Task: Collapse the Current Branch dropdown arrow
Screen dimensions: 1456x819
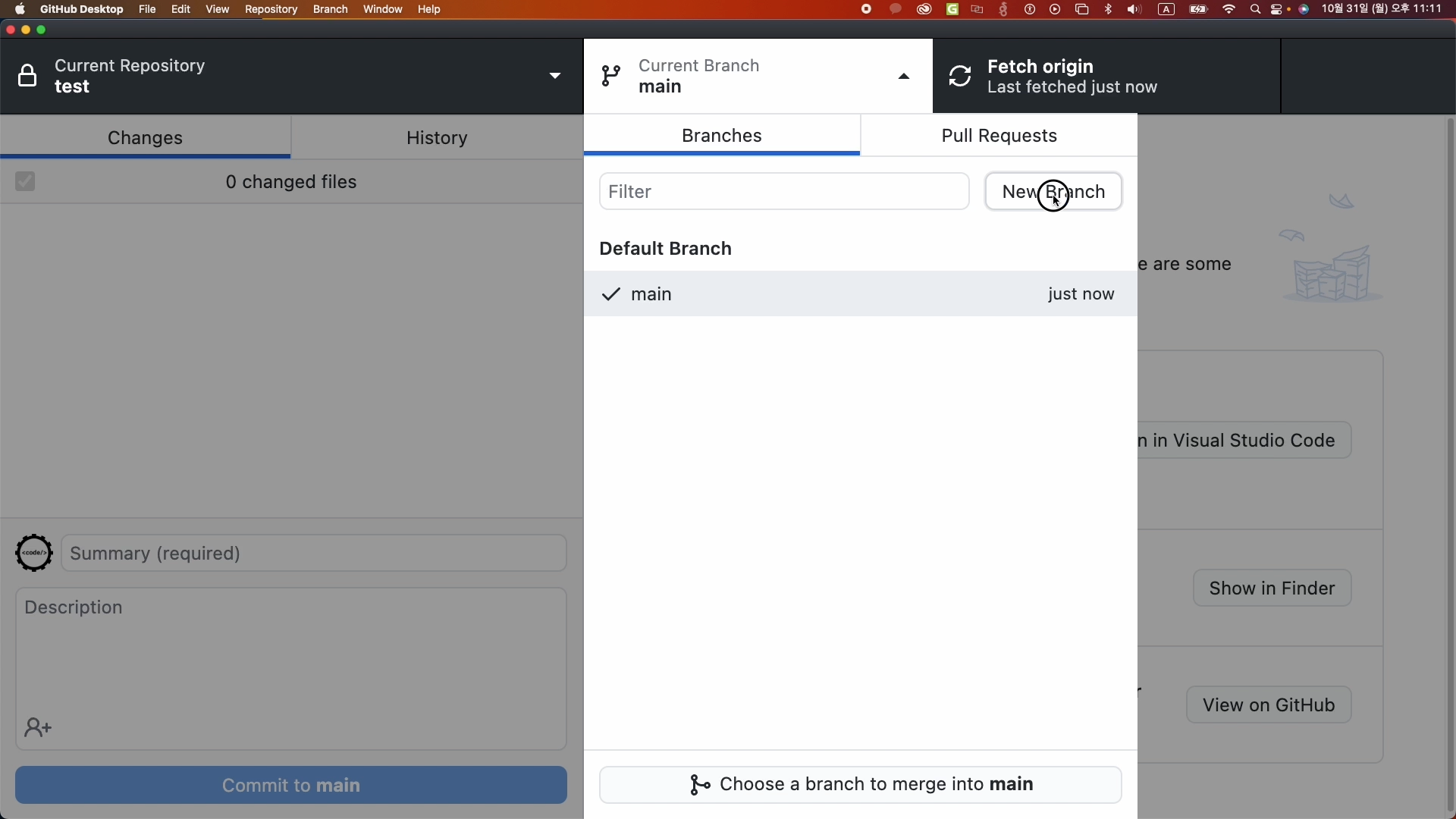Action: coord(904,76)
